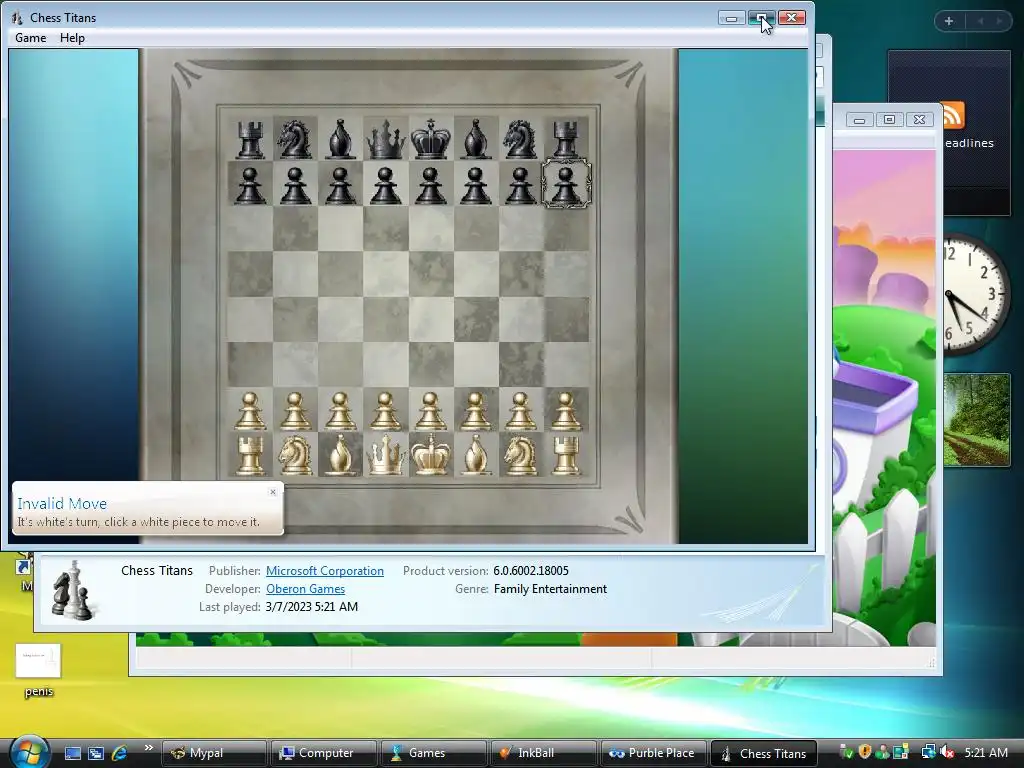The height and width of the screenshot is (768, 1024).
Task: Choose the white bishop on f1
Action: 475,455
